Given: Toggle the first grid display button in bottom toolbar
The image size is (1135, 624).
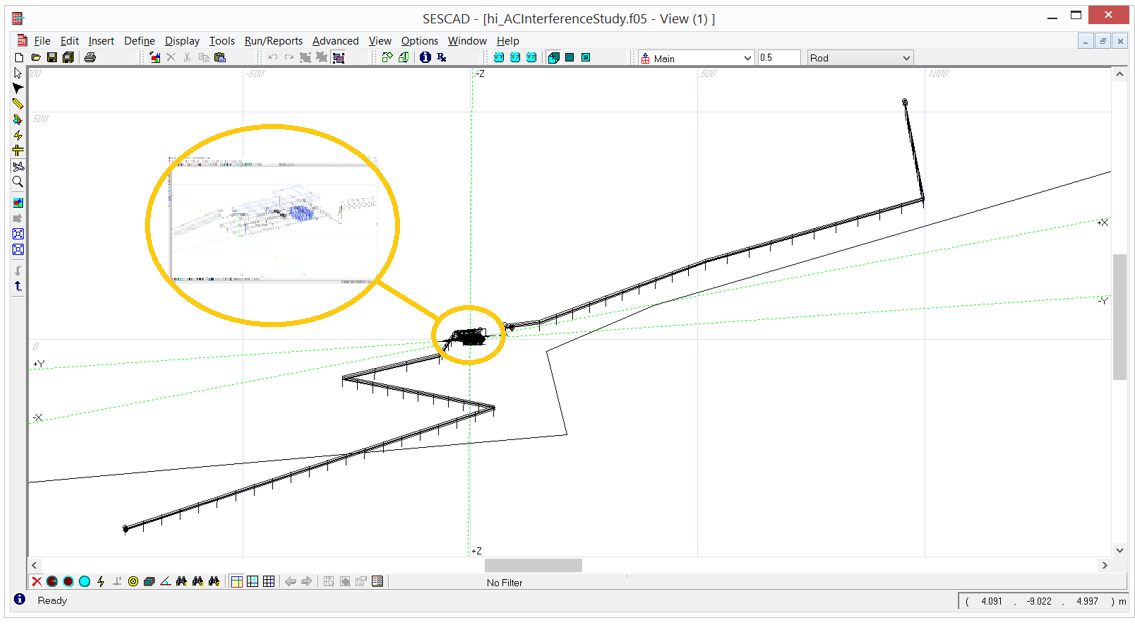Looking at the screenshot, I should pos(237,582).
